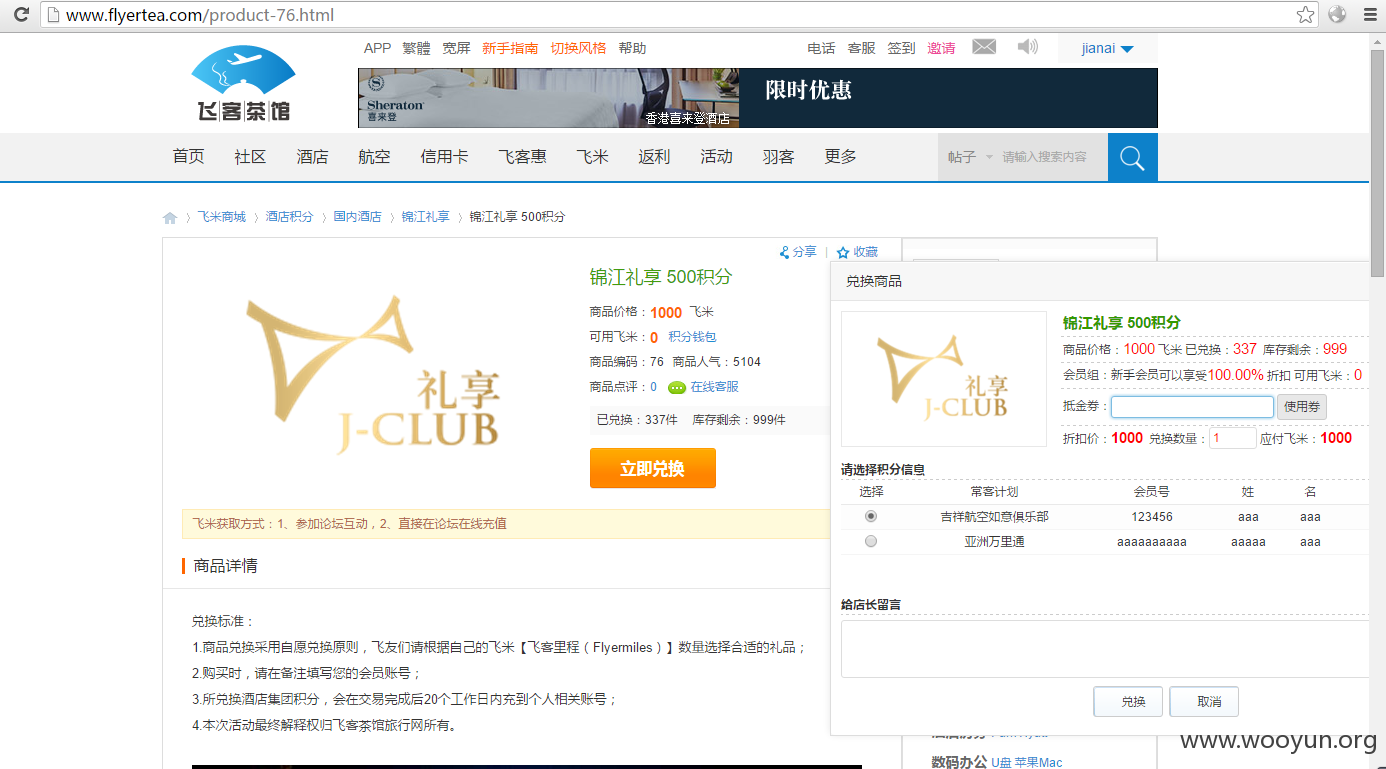Open the jianai user dropdown

pyautogui.click(x=1107, y=48)
